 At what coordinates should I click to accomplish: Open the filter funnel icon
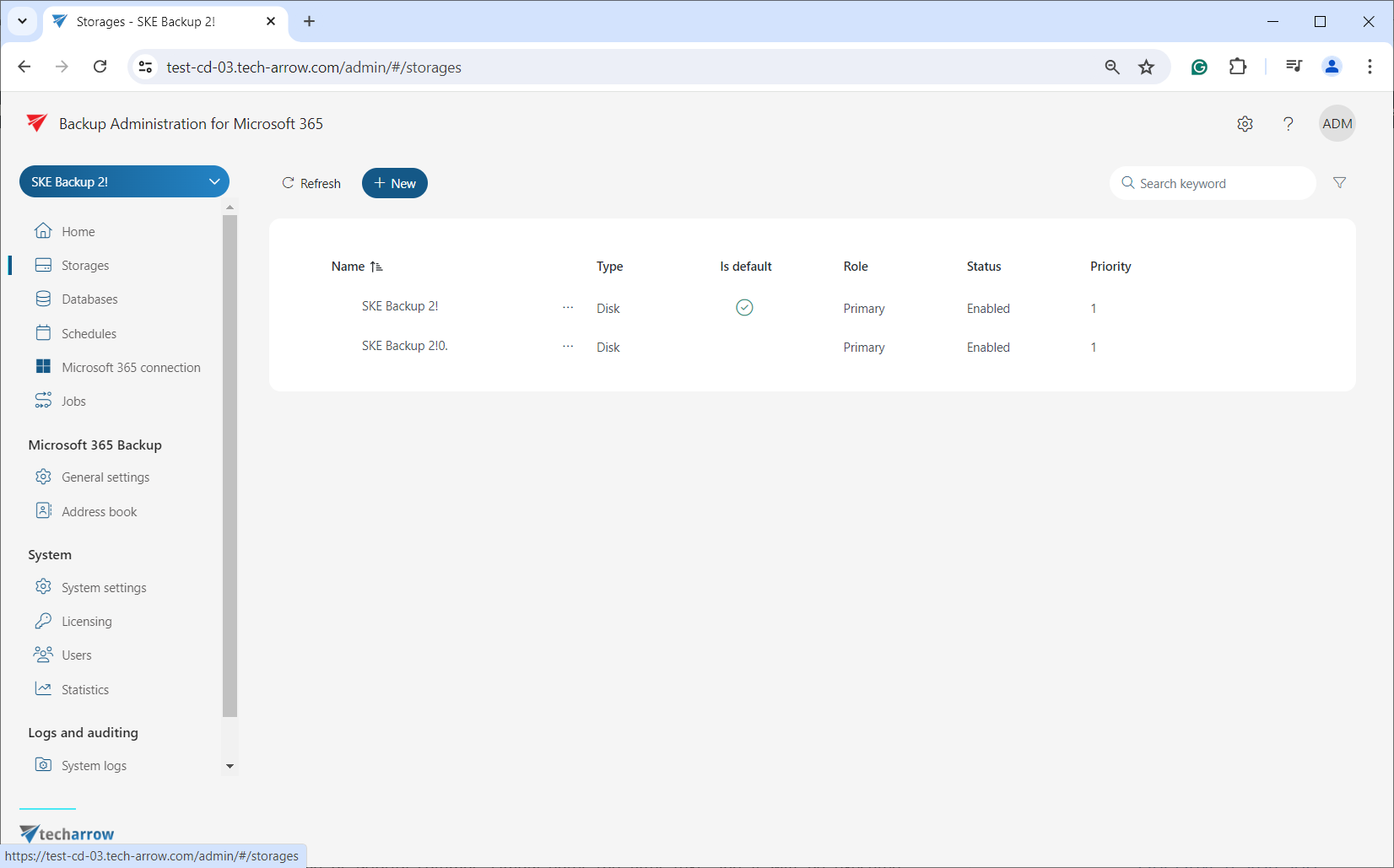(1339, 183)
